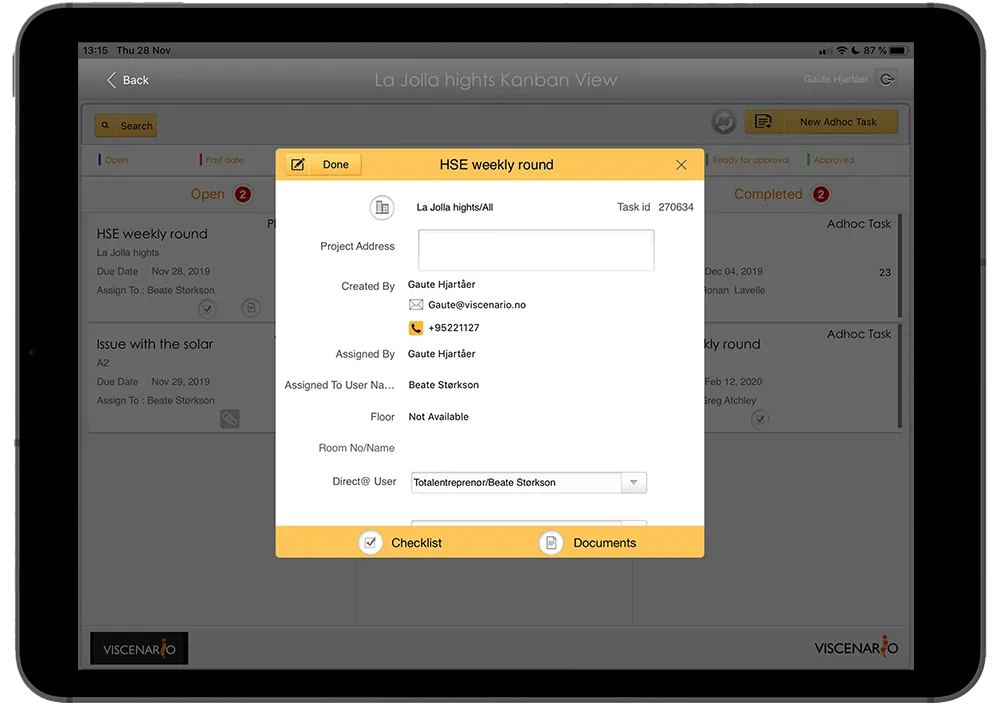
Task: Close the HSE weekly round dialog
Action: 681,165
